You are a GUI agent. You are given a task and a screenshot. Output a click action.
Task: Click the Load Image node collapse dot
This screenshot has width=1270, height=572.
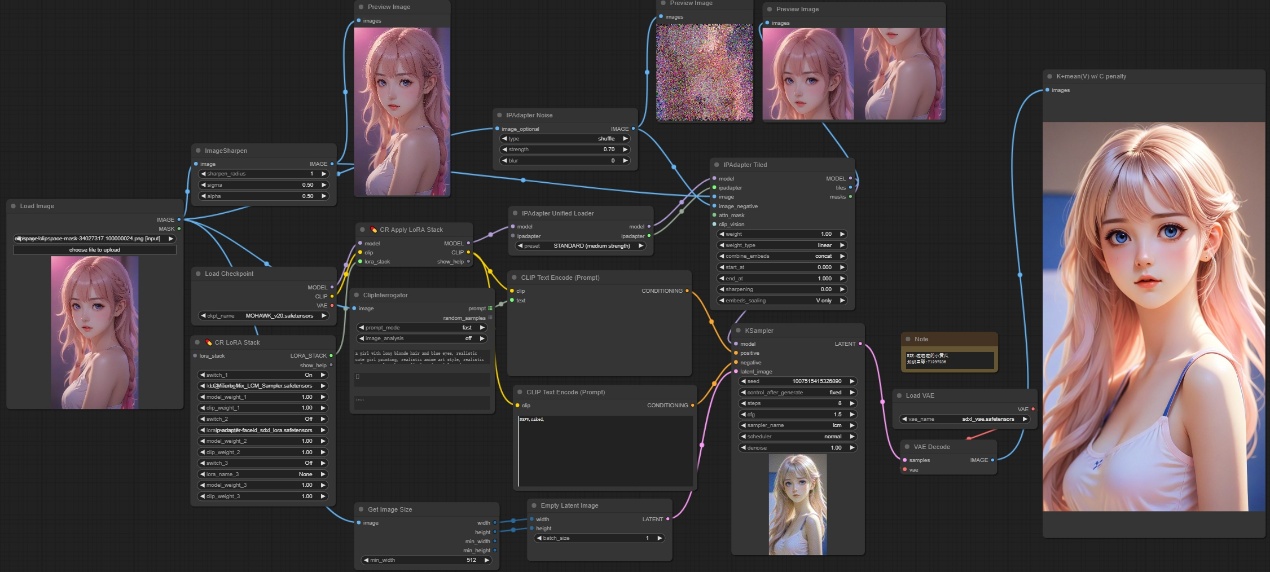14,206
